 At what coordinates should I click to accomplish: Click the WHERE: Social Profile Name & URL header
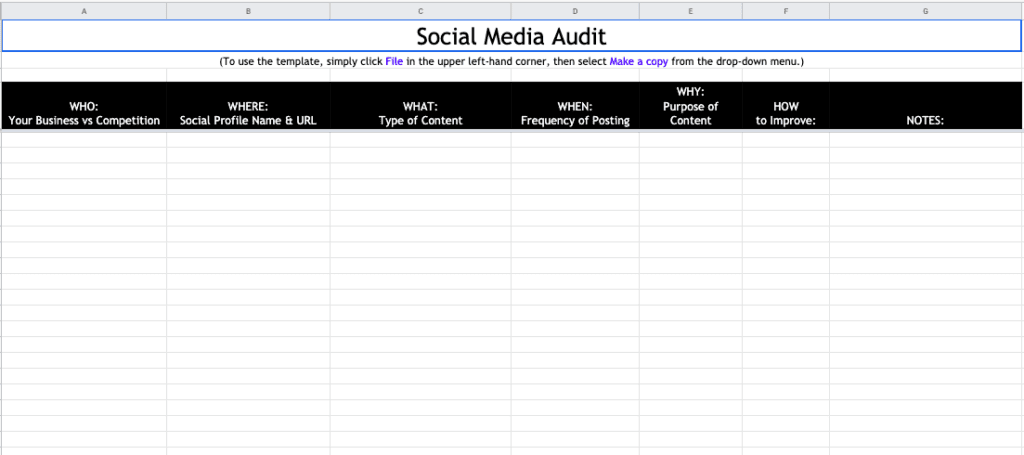[248, 106]
